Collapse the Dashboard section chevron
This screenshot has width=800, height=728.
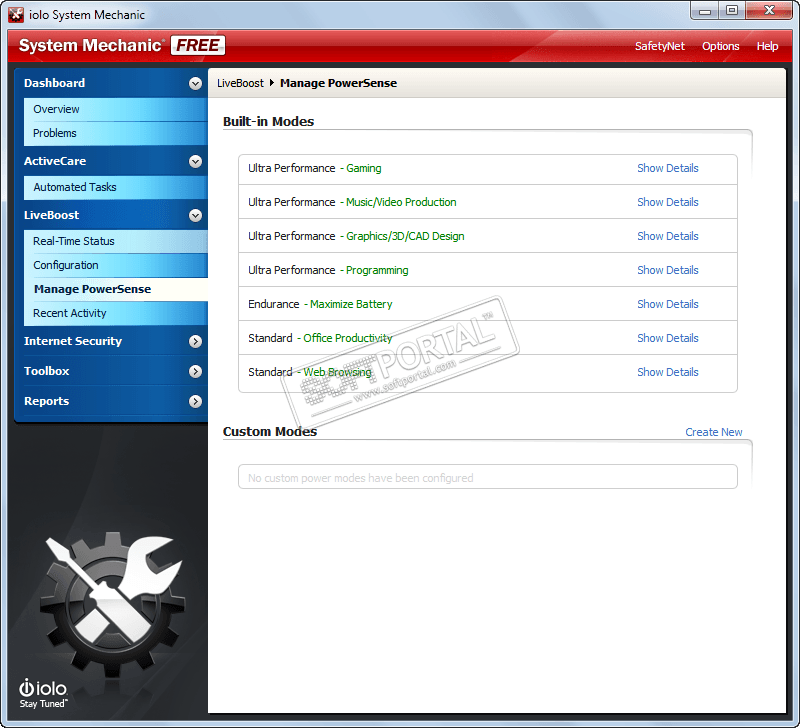tap(195, 83)
